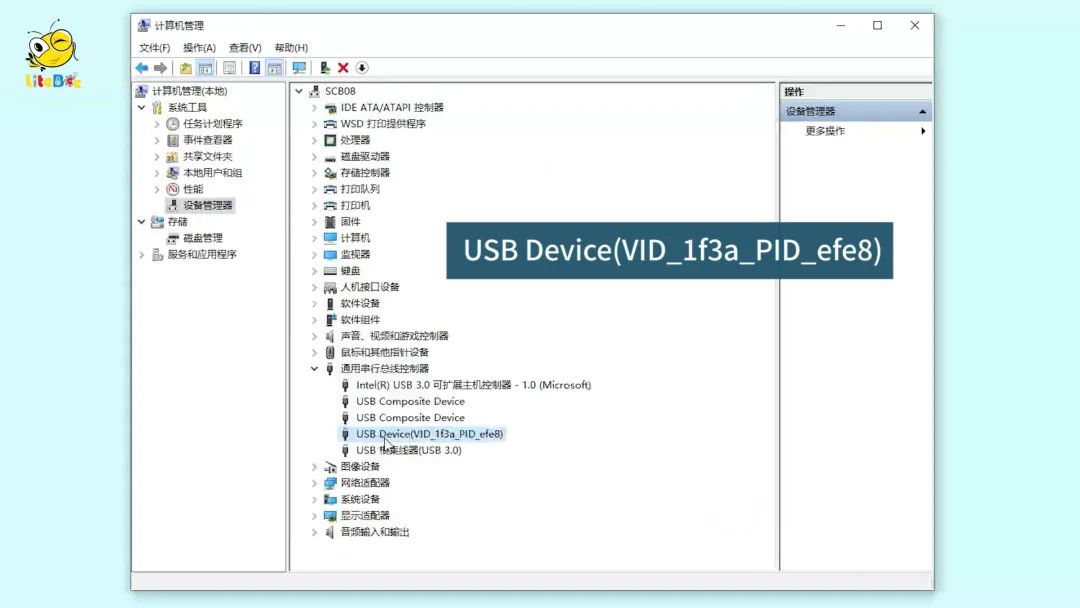1080x608 pixels.
Task: Toggle the action pane show/hide button
Action: tap(274, 68)
